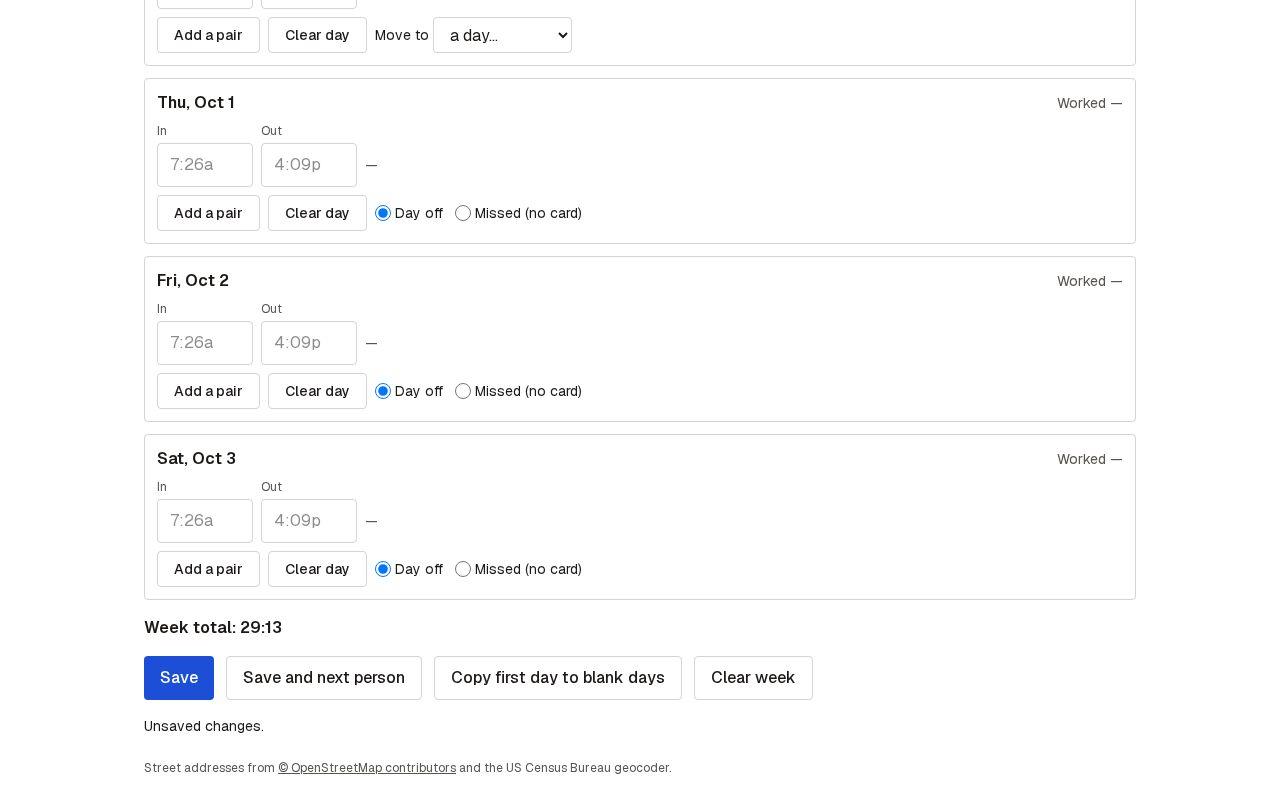Select Missed (no card) for Fri, Oct 2
Image resolution: width=1280 pixels, height=800 pixels.
point(463,391)
